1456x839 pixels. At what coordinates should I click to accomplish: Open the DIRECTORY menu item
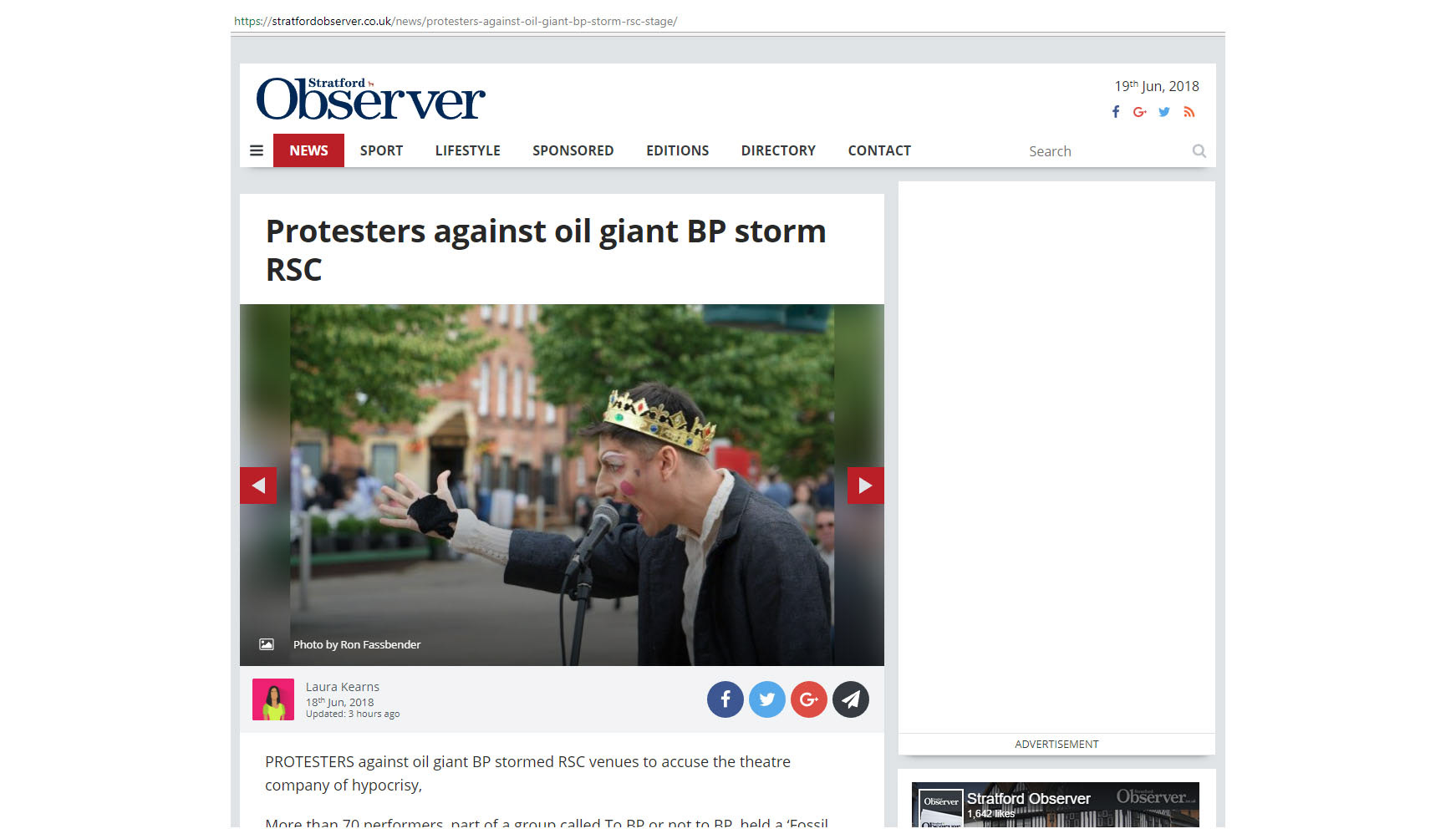778,150
